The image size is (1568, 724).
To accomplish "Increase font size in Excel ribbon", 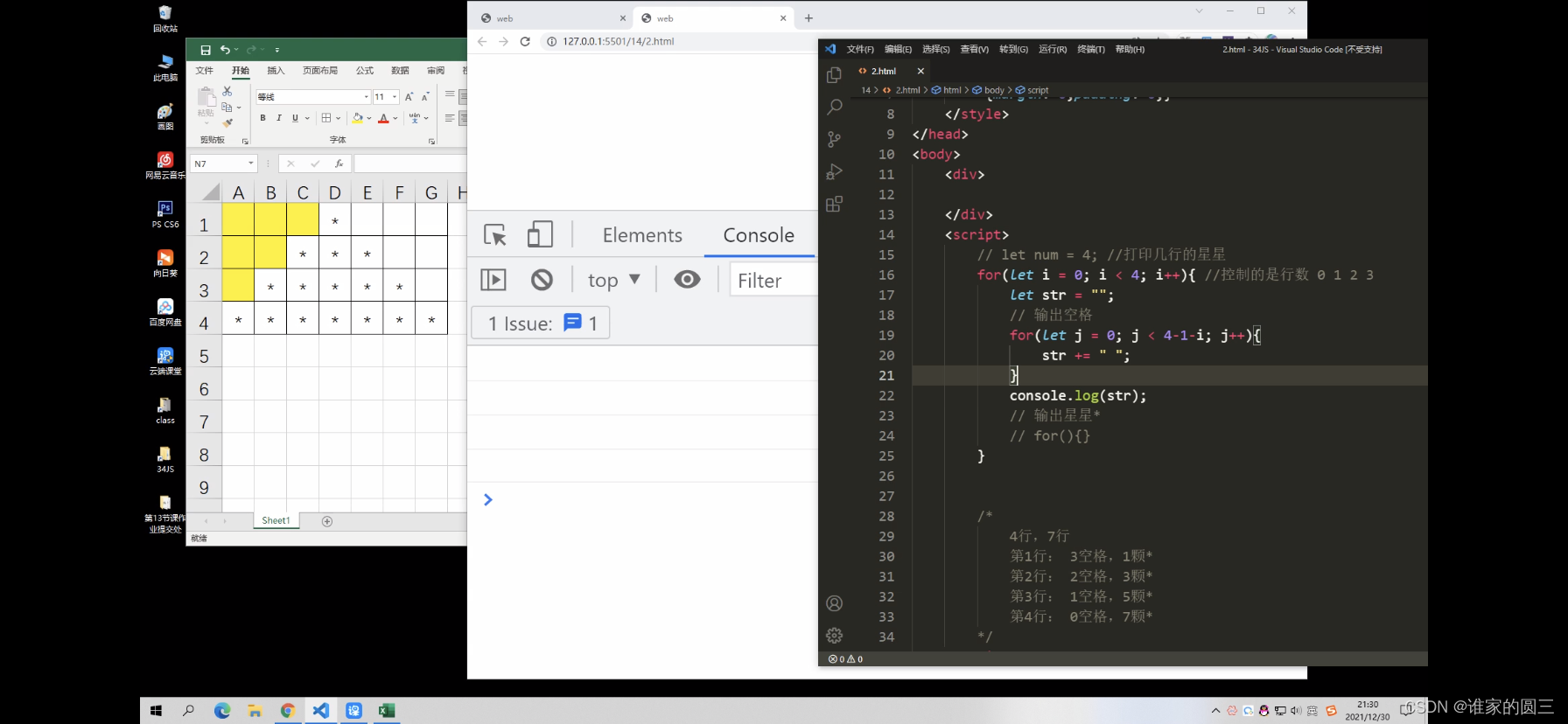I will [409, 96].
